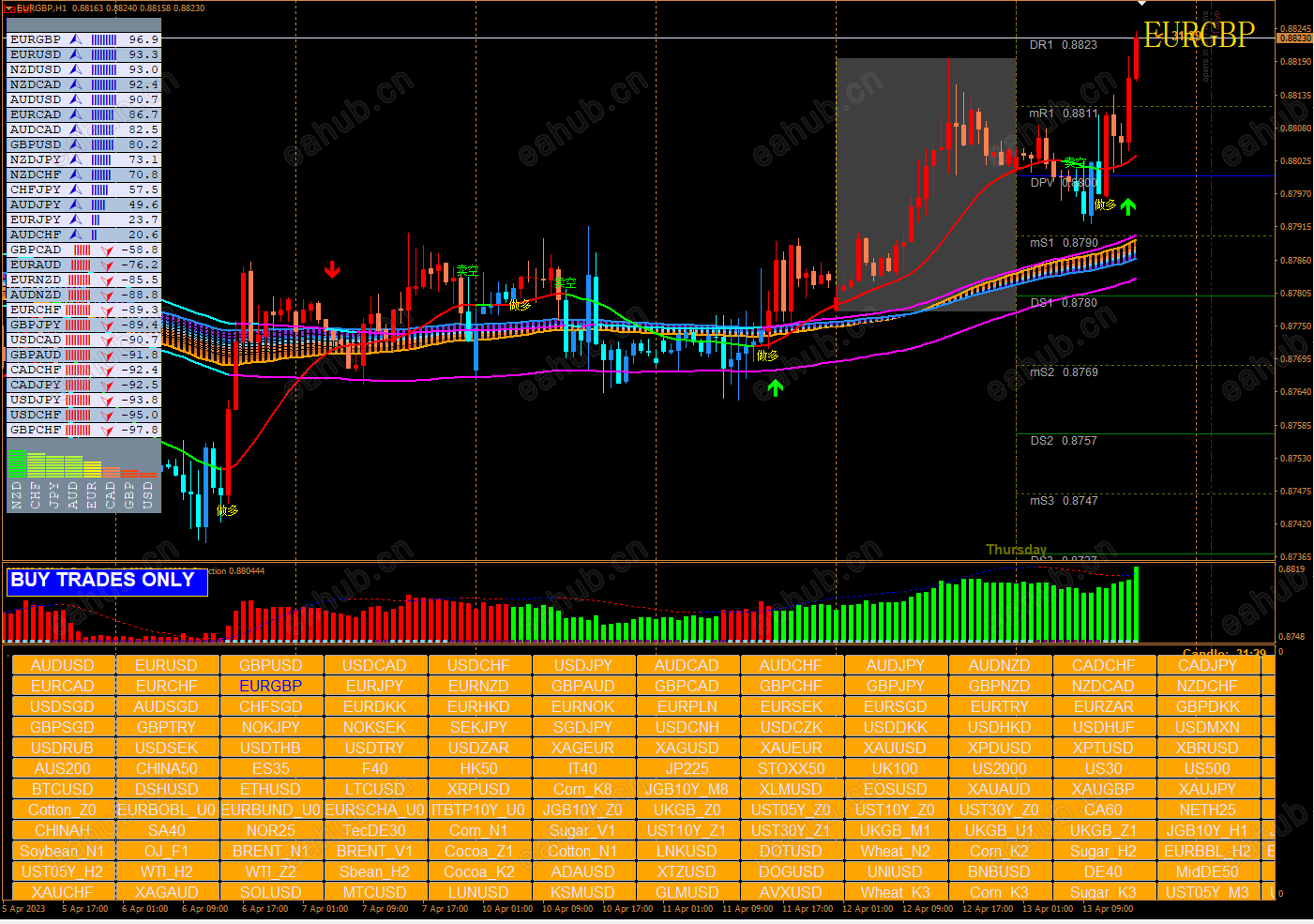The height and width of the screenshot is (924, 1314).
Task: Click the green buy arrow near 13 Apr
Action: pyautogui.click(x=1128, y=206)
